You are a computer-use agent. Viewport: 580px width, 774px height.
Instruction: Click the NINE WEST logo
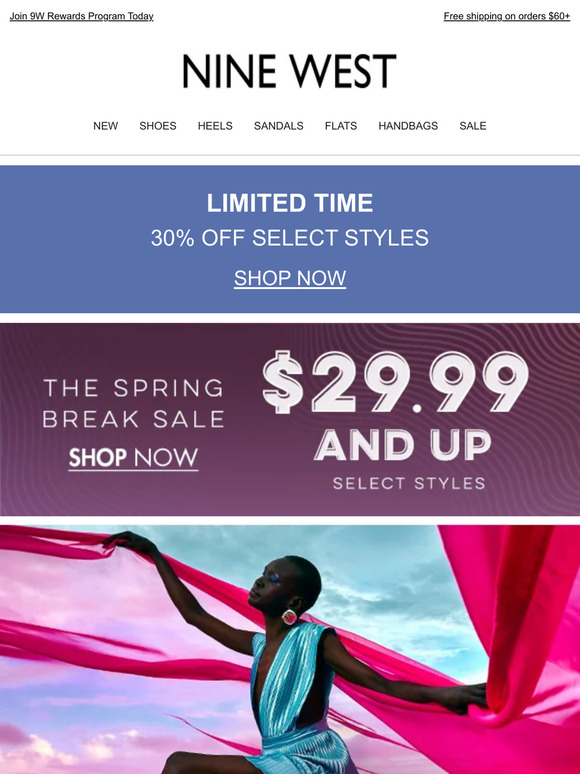[x=290, y=72]
